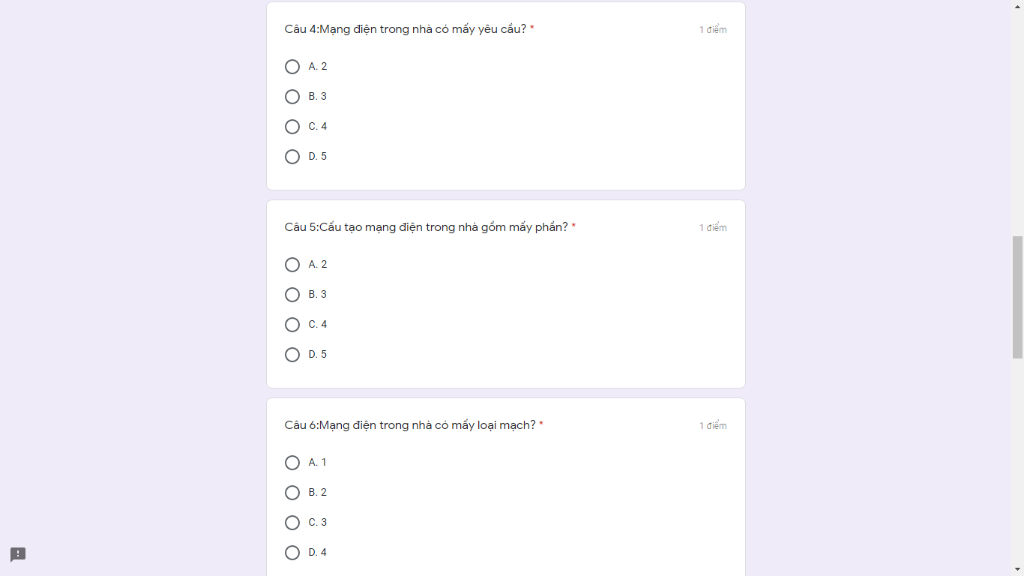Image resolution: width=1024 pixels, height=576 pixels.
Task: Pick answer C. 3 for Câu 6
Action: (x=292, y=523)
